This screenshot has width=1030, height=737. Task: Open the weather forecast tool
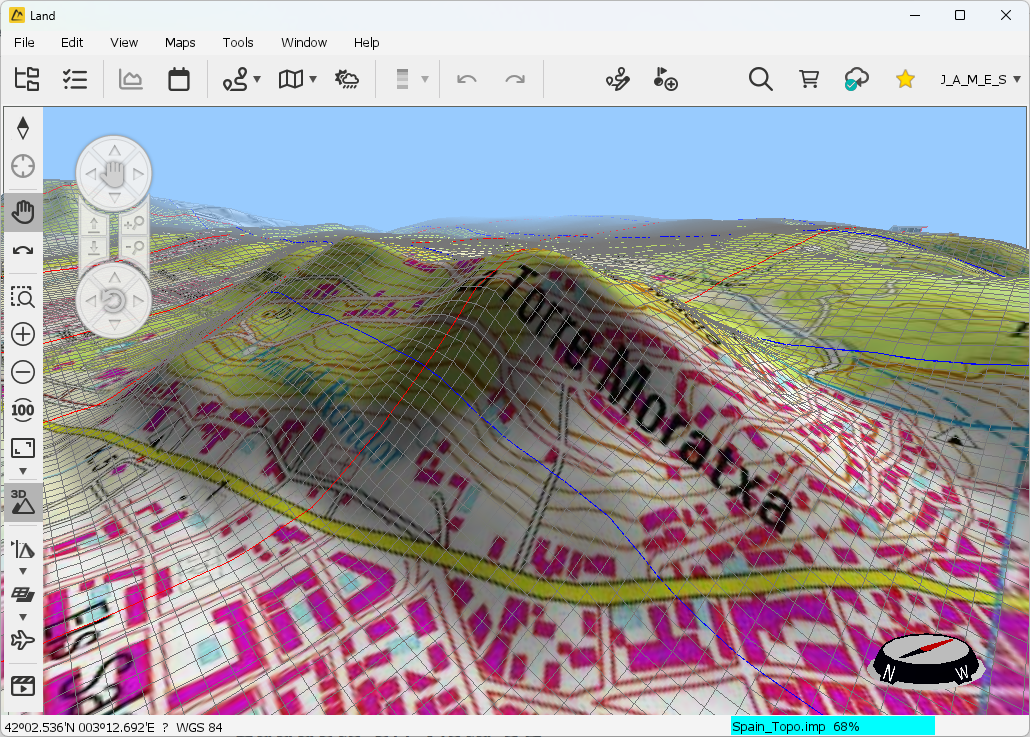(347, 79)
